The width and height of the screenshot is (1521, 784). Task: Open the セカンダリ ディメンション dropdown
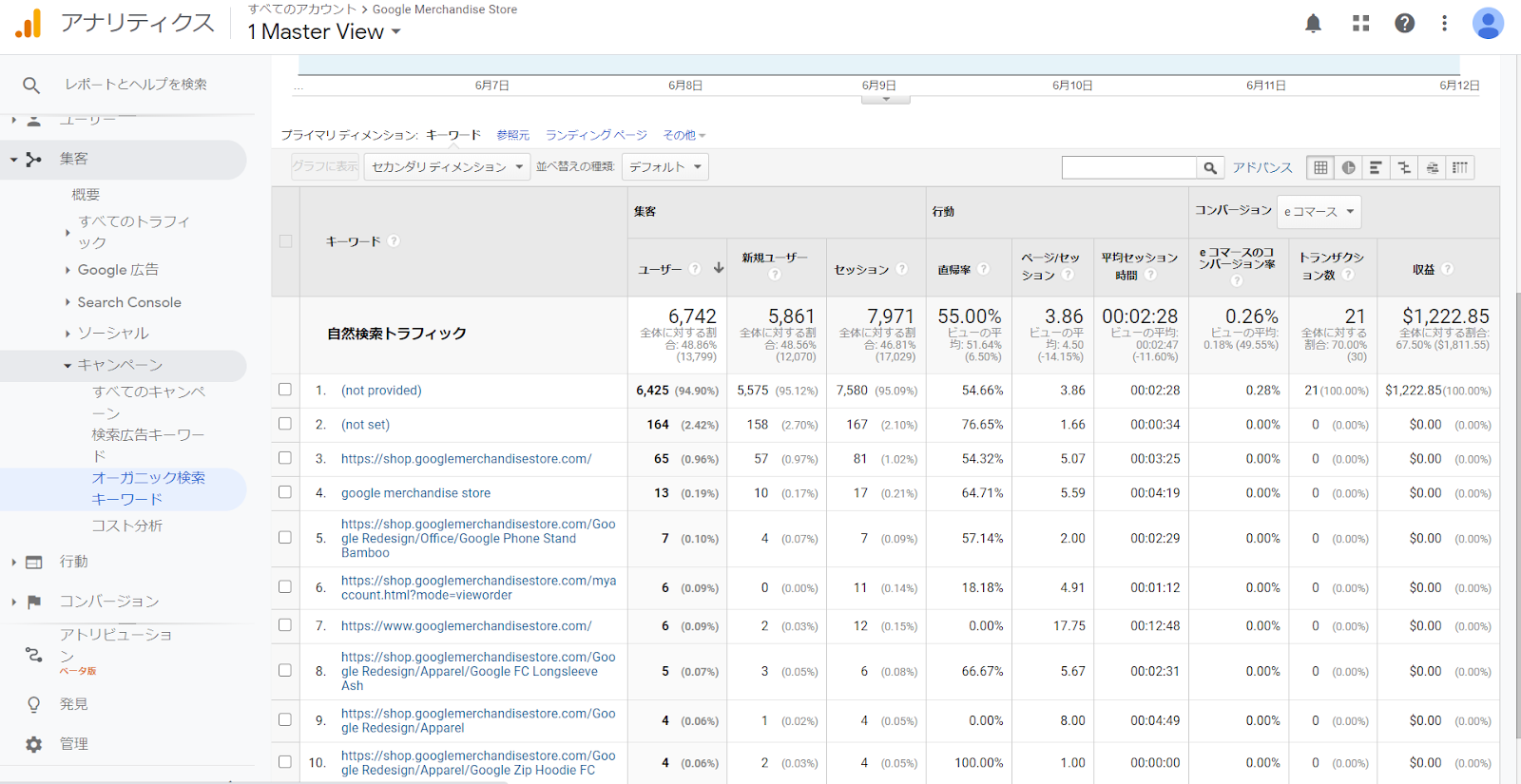[x=447, y=167]
